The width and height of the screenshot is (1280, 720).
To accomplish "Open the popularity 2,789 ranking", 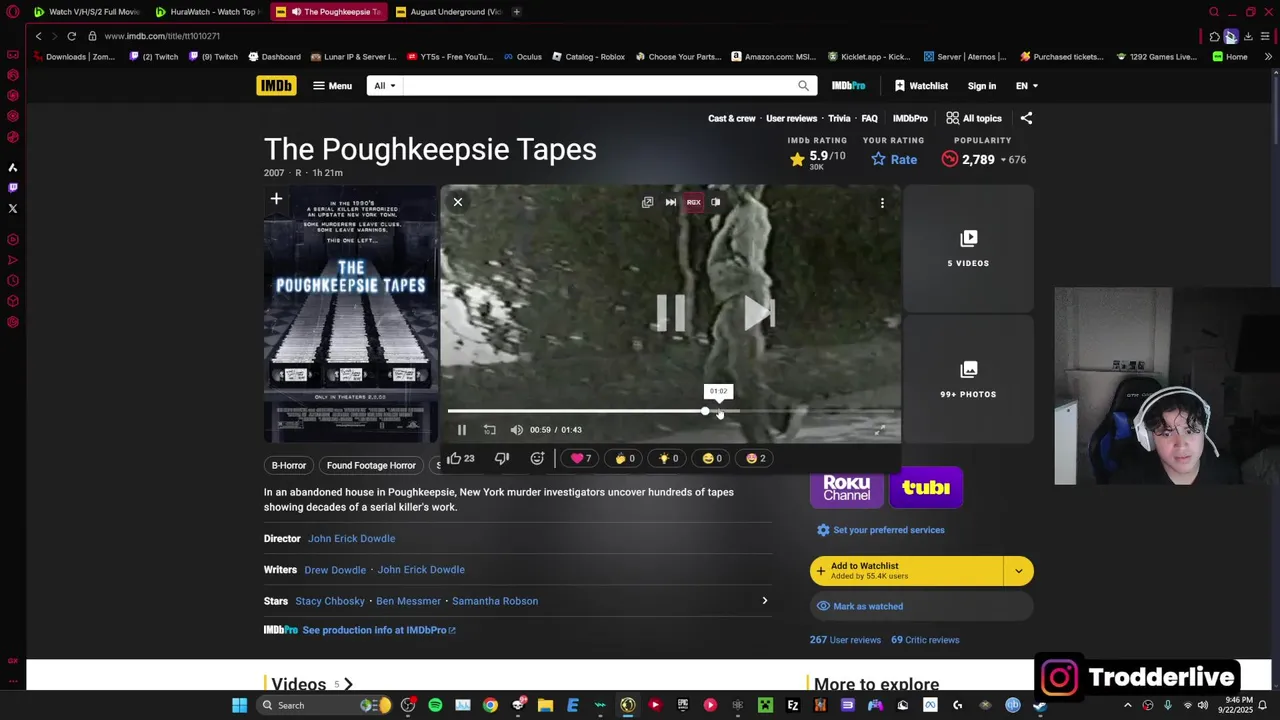I will pos(983,159).
